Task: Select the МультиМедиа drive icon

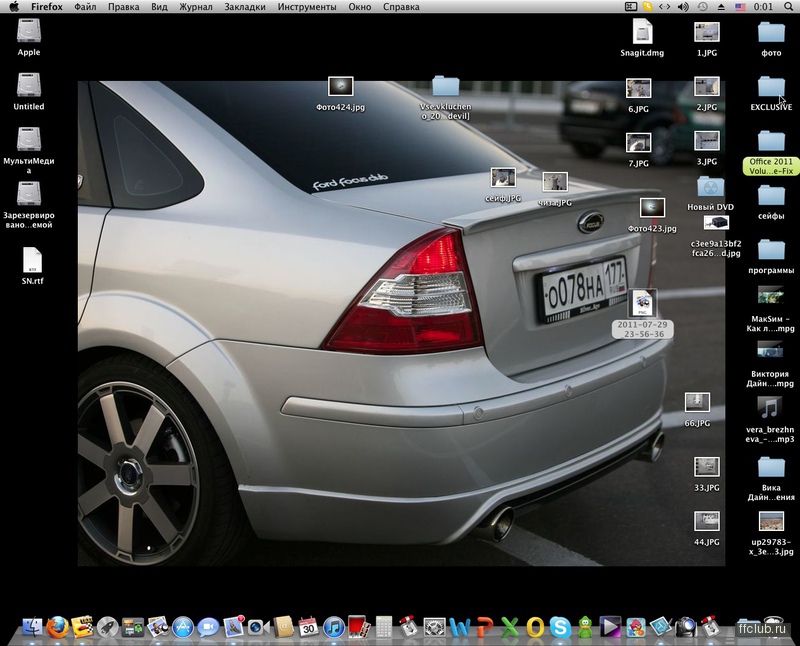Action: coord(29,139)
